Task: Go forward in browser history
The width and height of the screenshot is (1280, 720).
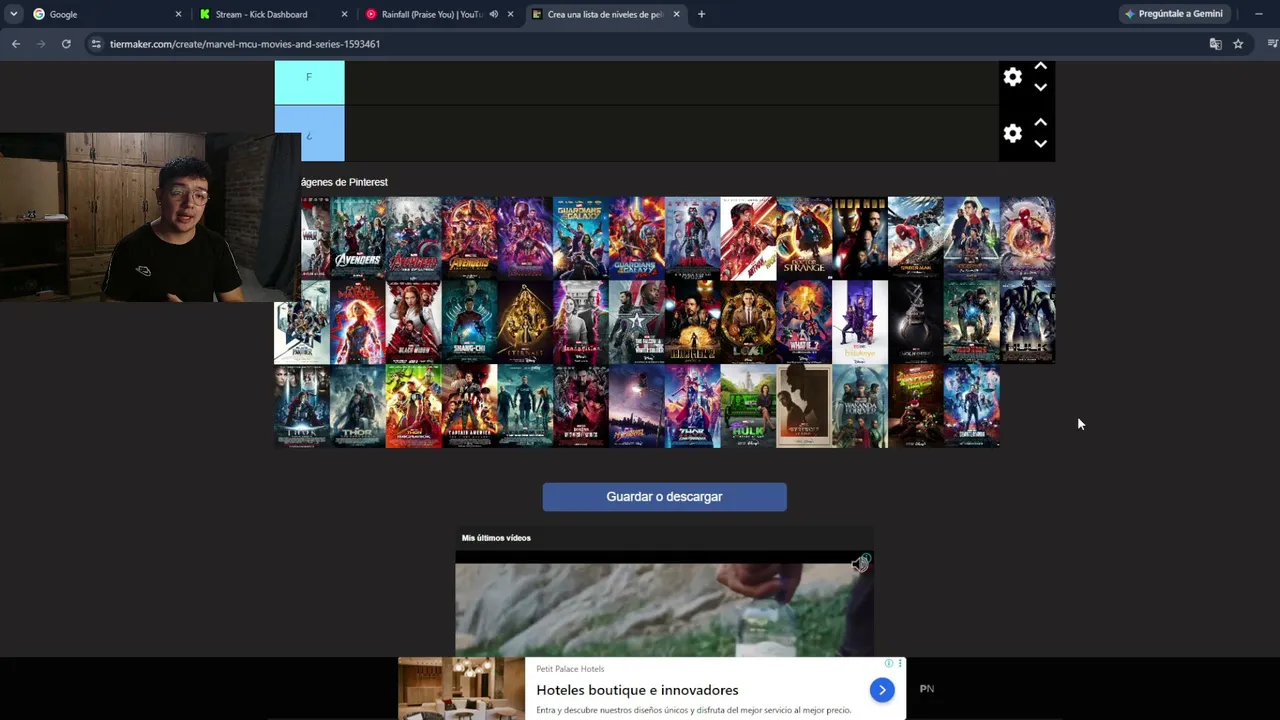Action: click(41, 44)
